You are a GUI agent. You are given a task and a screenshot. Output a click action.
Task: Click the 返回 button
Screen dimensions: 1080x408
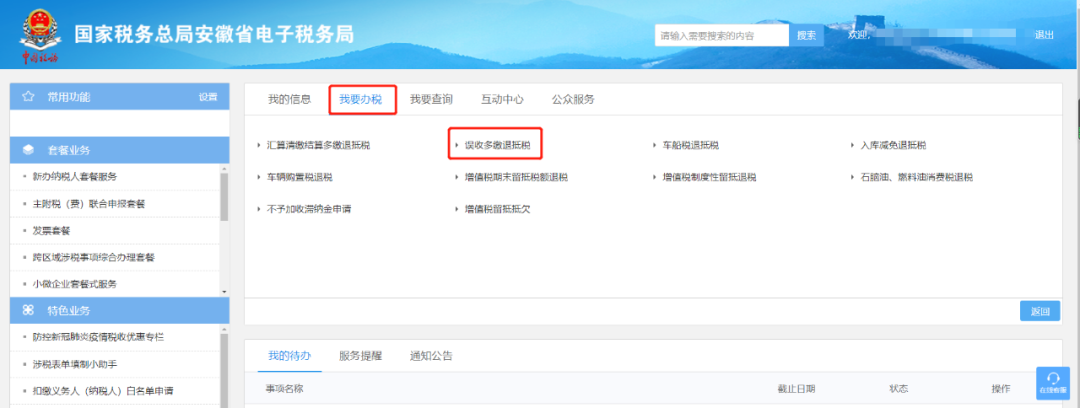tap(1040, 312)
